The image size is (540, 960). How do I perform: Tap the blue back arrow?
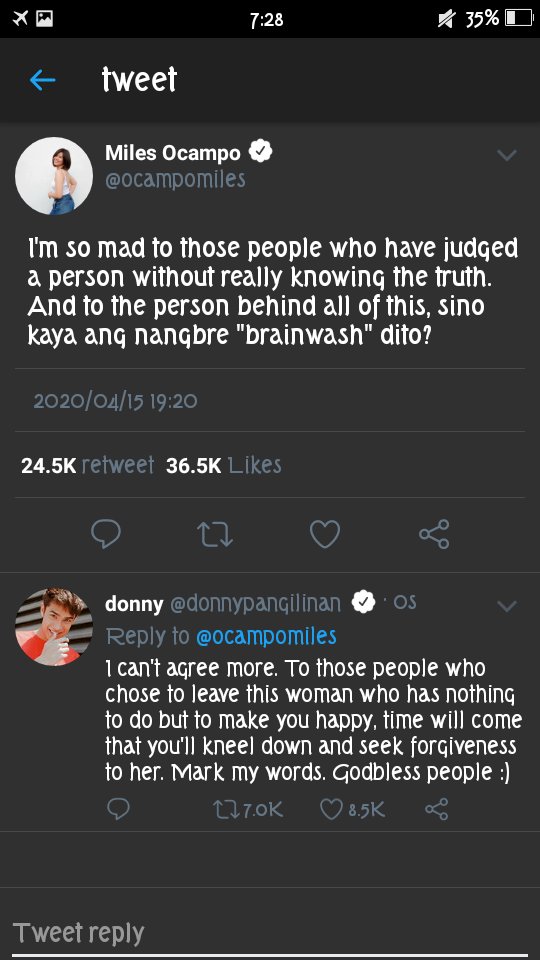[x=42, y=80]
